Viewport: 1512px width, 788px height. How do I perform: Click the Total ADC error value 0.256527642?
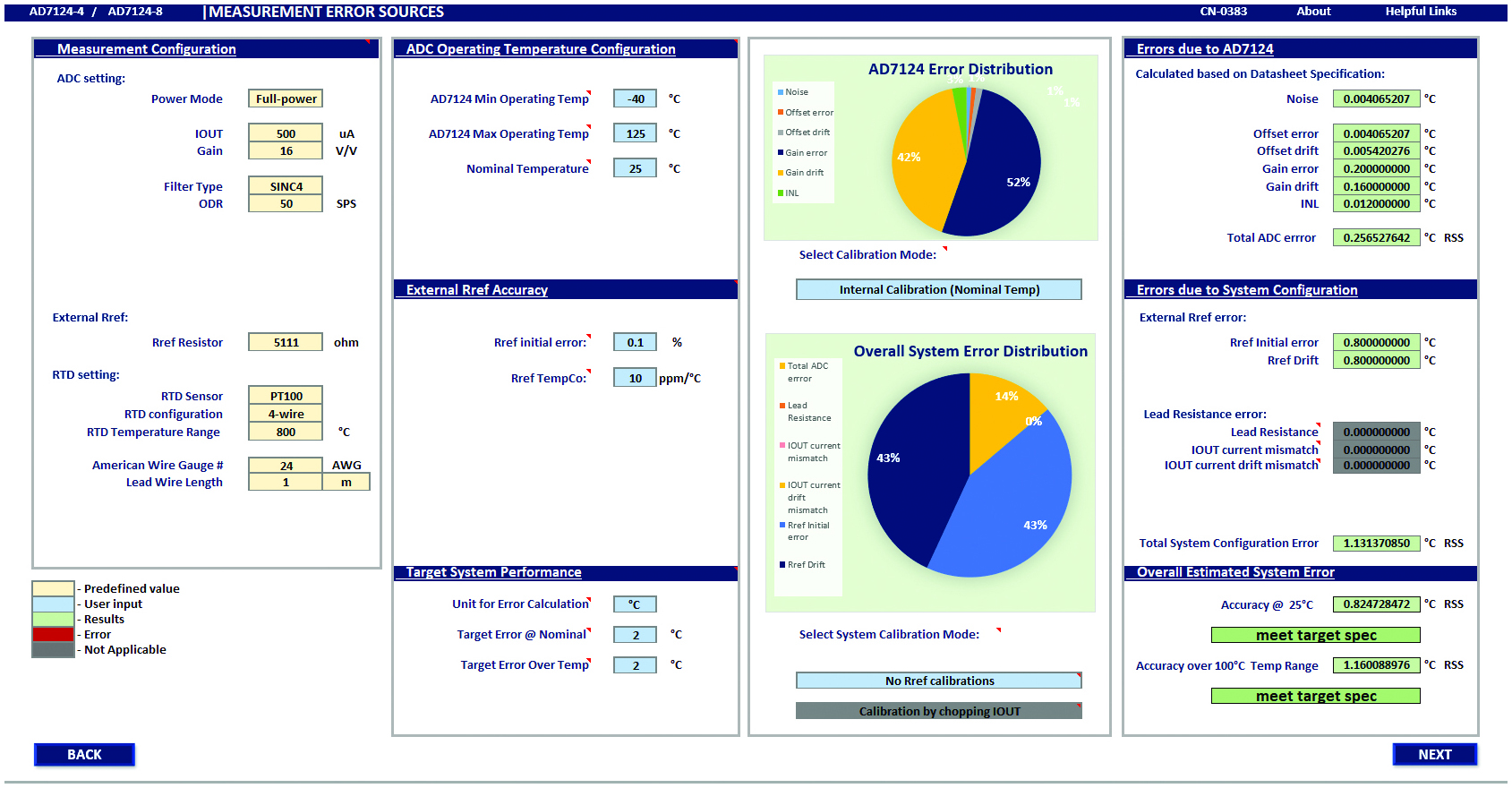[1377, 237]
